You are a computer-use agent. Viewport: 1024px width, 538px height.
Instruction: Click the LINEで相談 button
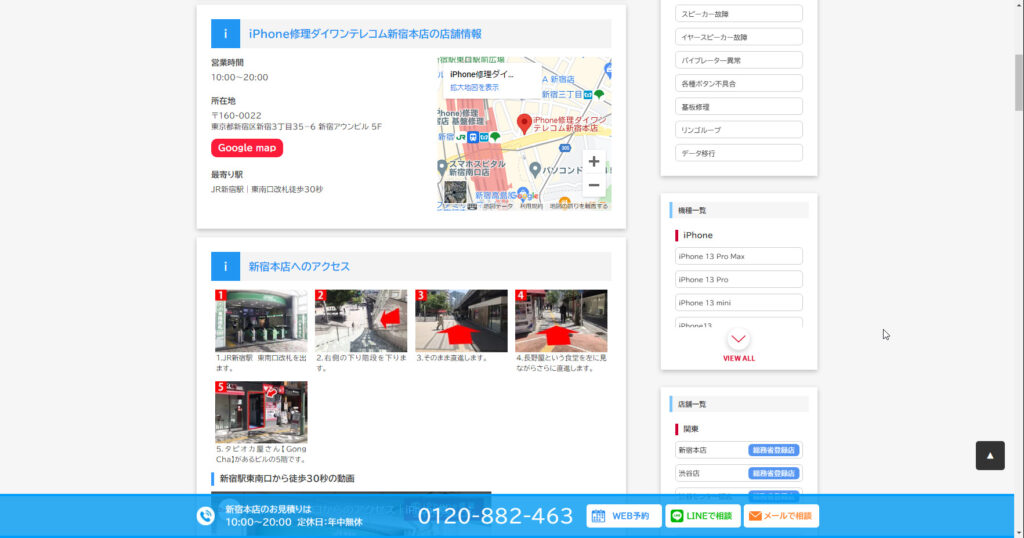coord(703,516)
